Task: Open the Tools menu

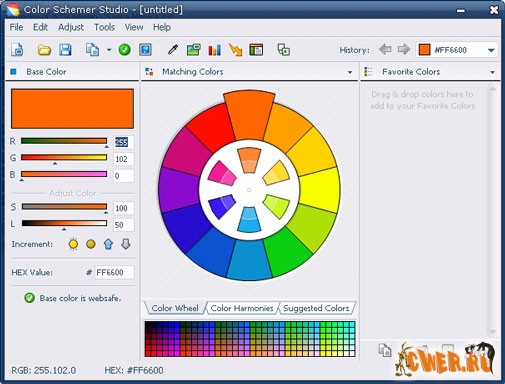Action: (x=104, y=27)
